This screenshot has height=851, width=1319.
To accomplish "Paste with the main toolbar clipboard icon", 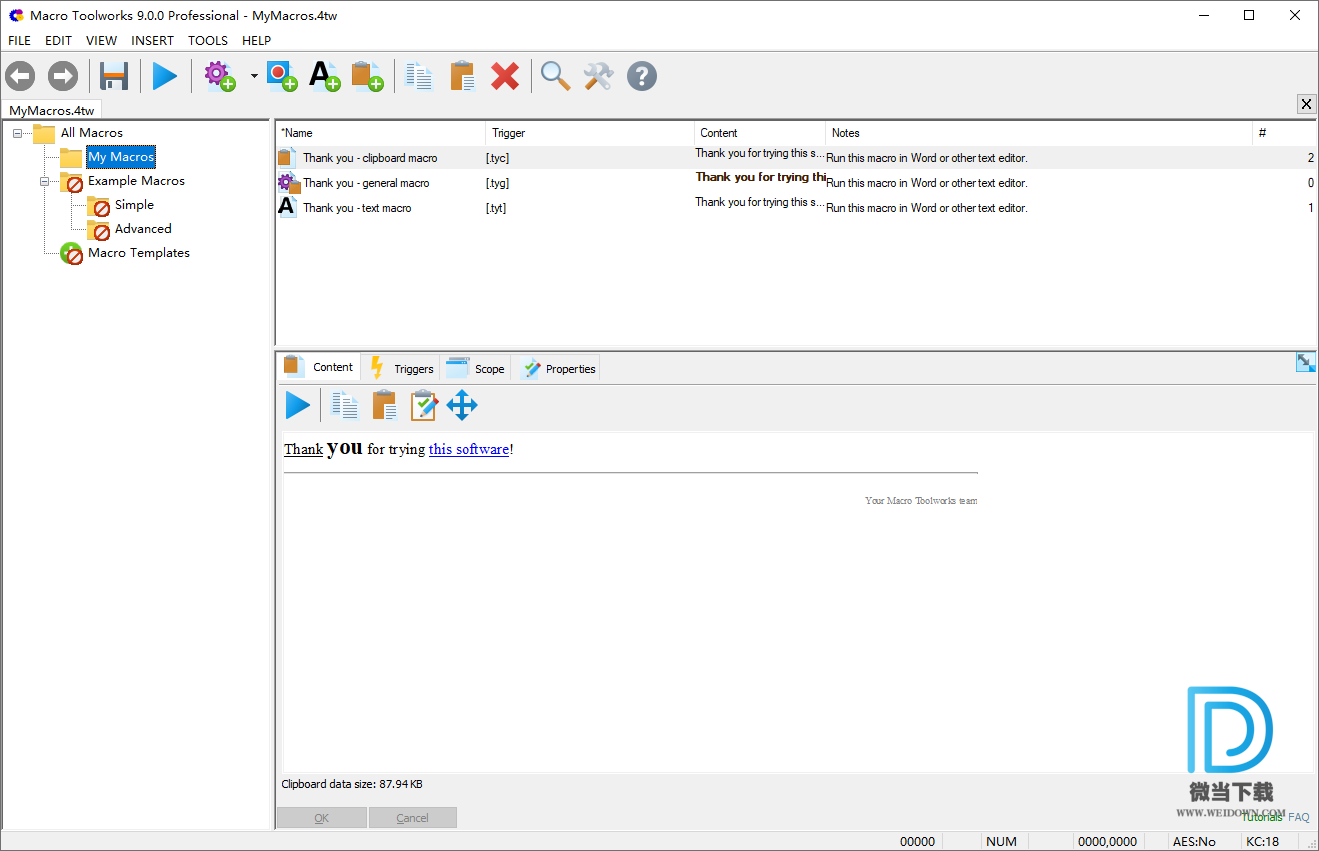I will pyautogui.click(x=462, y=76).
